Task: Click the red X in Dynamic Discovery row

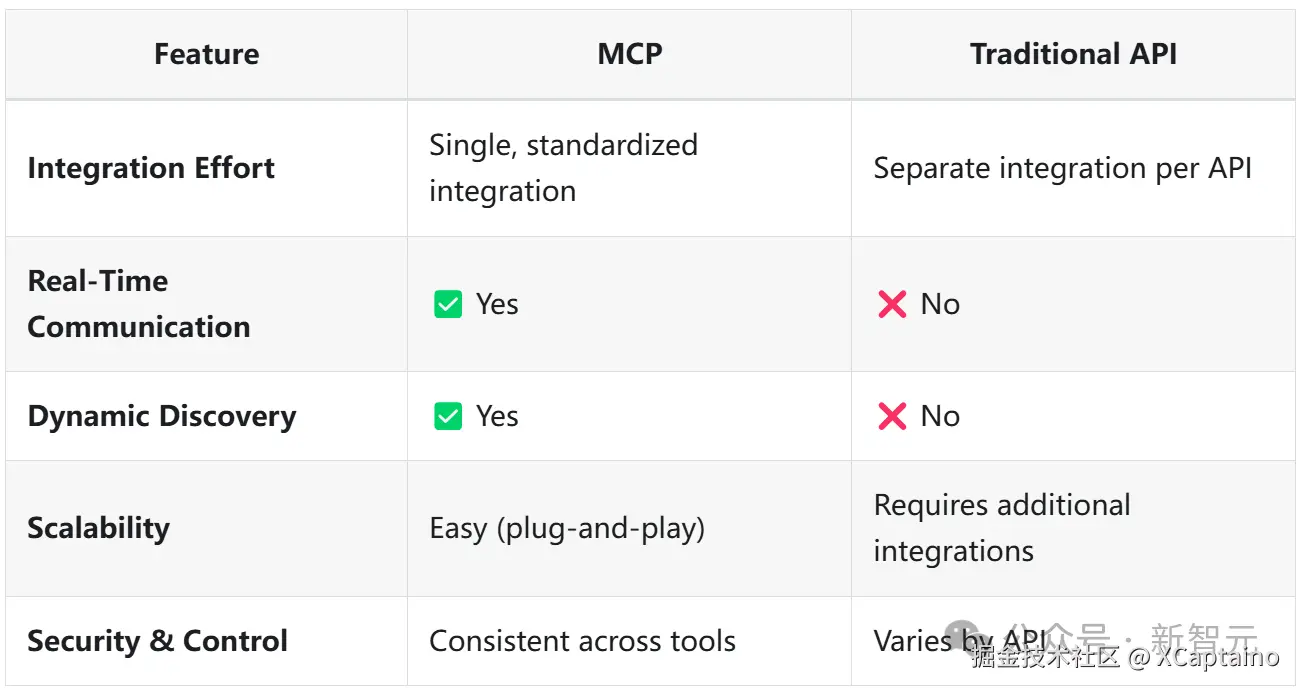Action: point(891,416)
